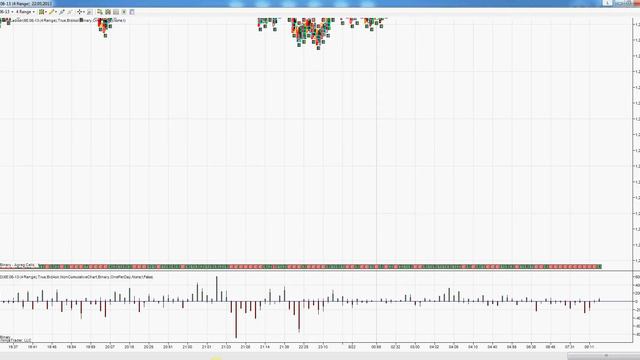Click the 03:00 time axis label
640x360 pixels.
coord(415,347)
